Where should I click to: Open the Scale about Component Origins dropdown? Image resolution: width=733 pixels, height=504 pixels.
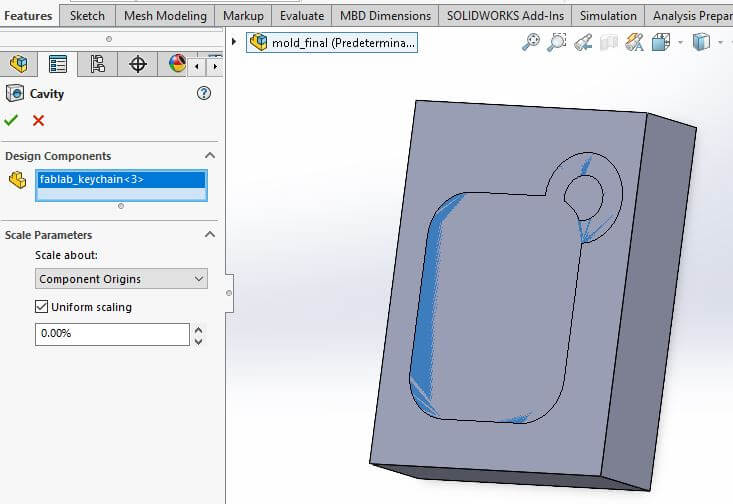(121, 279)
